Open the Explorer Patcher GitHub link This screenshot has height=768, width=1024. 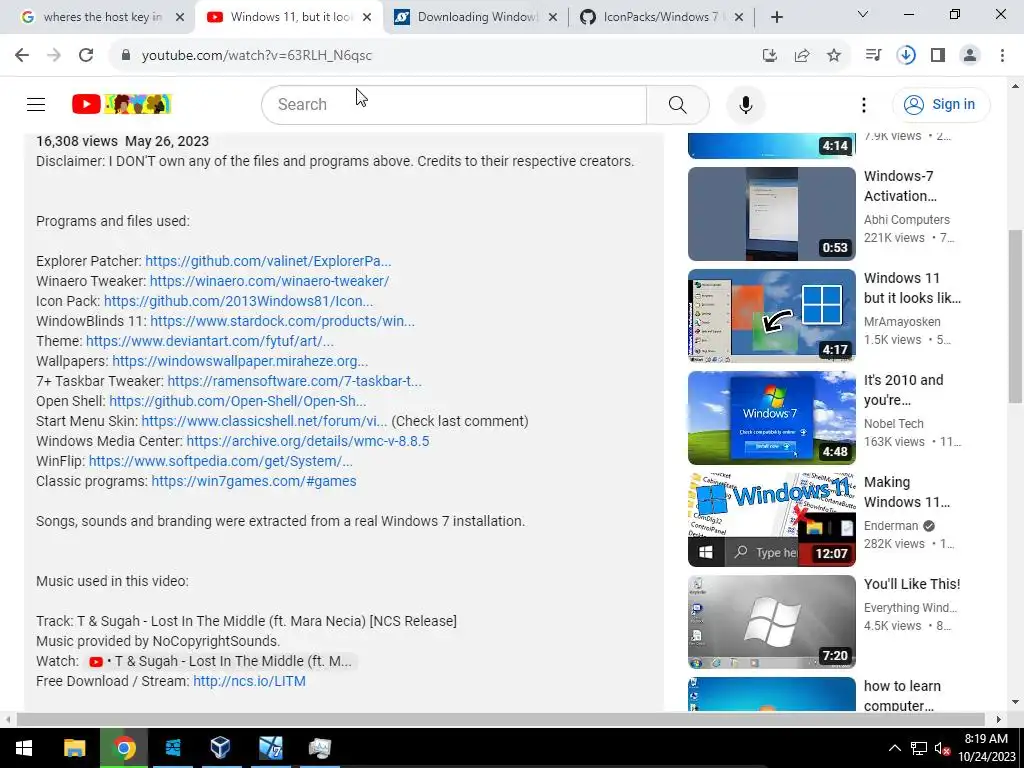tap(268, 261)
